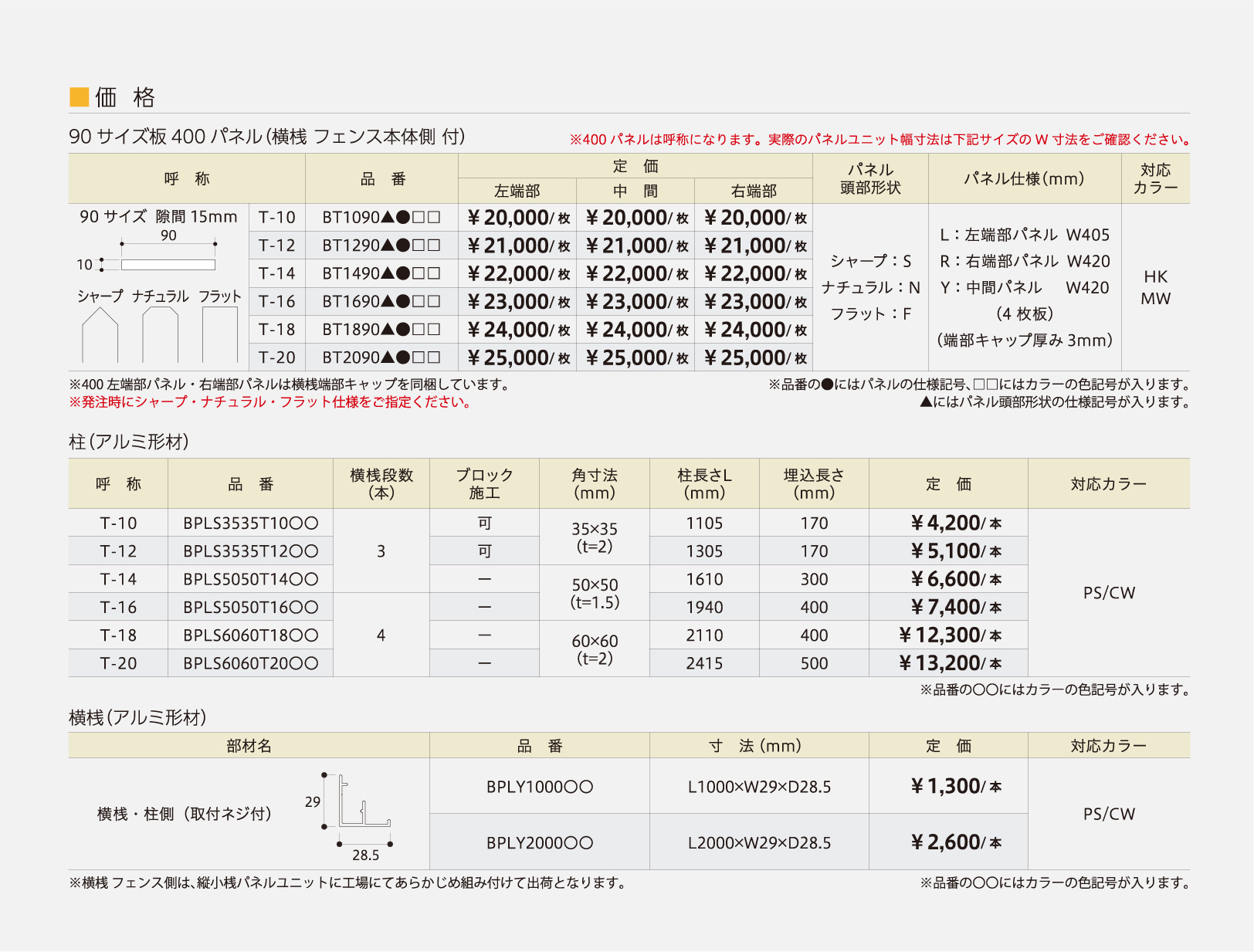Click the 中間 column header

point(635,191)
